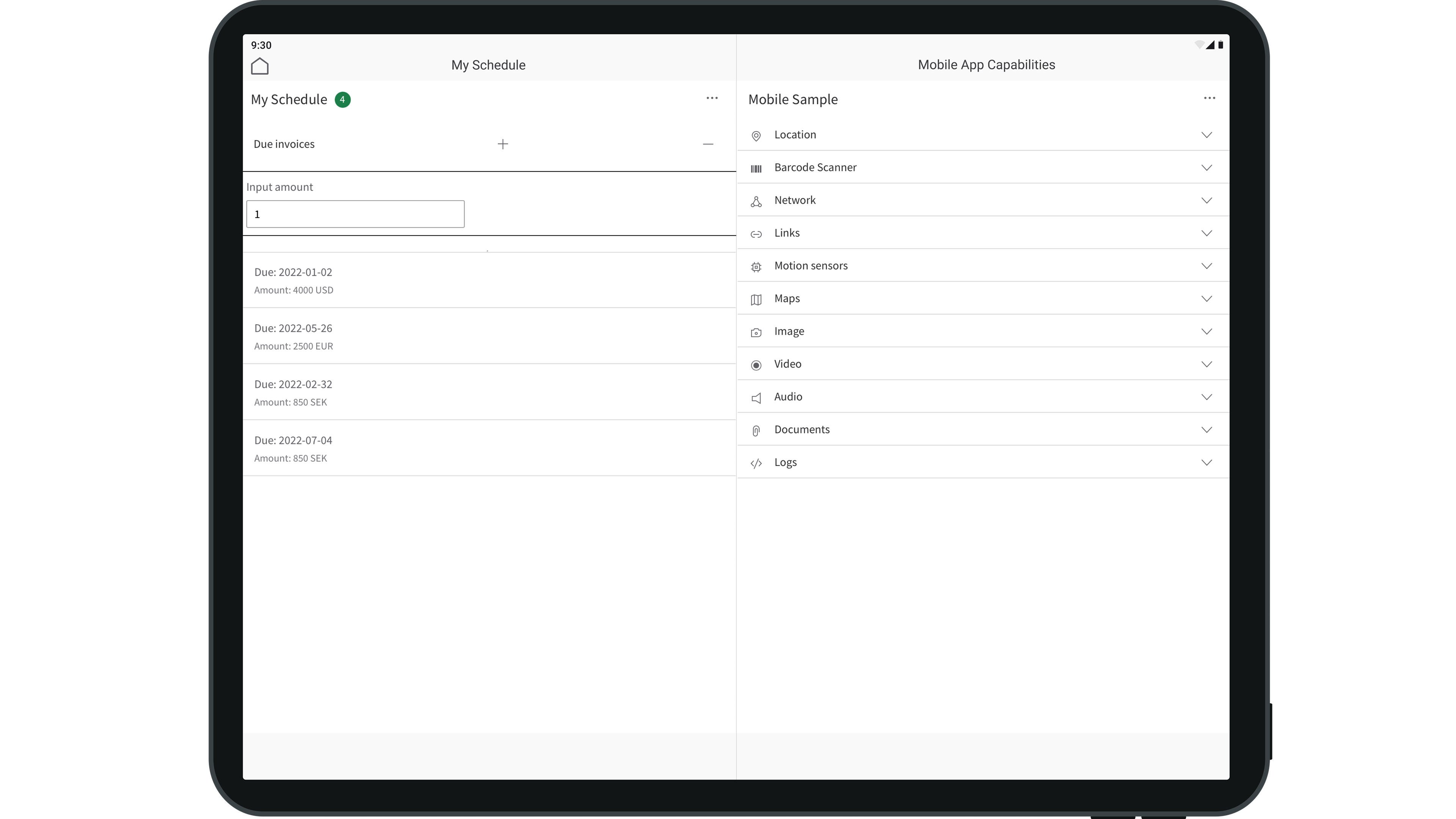This screenshot has height=819, width=1456.
Task: Click the Mobile App Capabilities title
Action: [986, 65]
